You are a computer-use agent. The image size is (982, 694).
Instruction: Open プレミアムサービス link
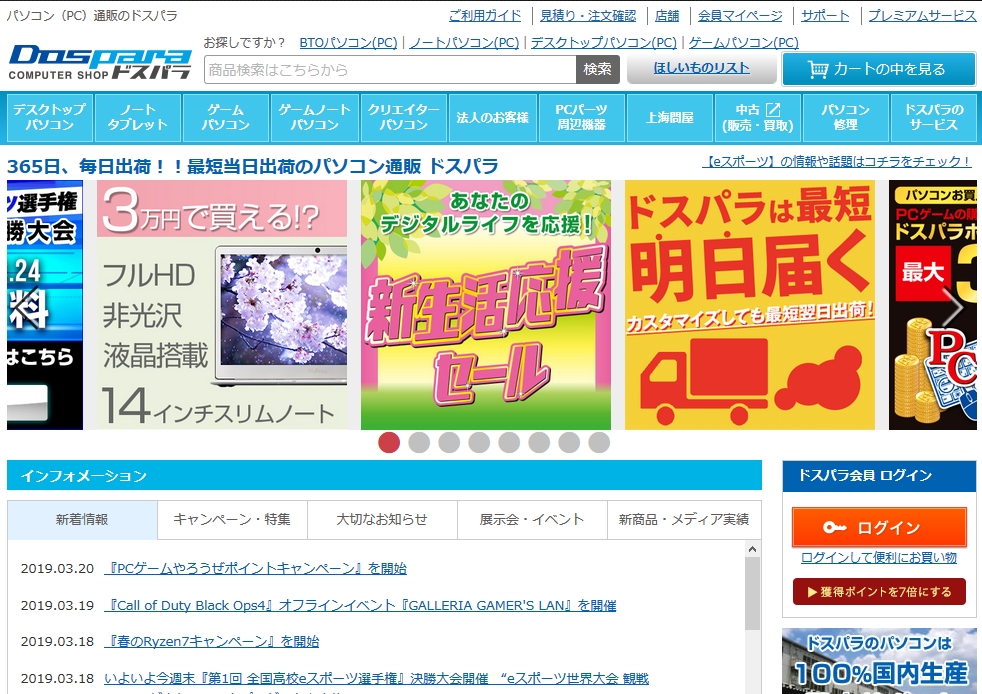(x=922, y=16)
